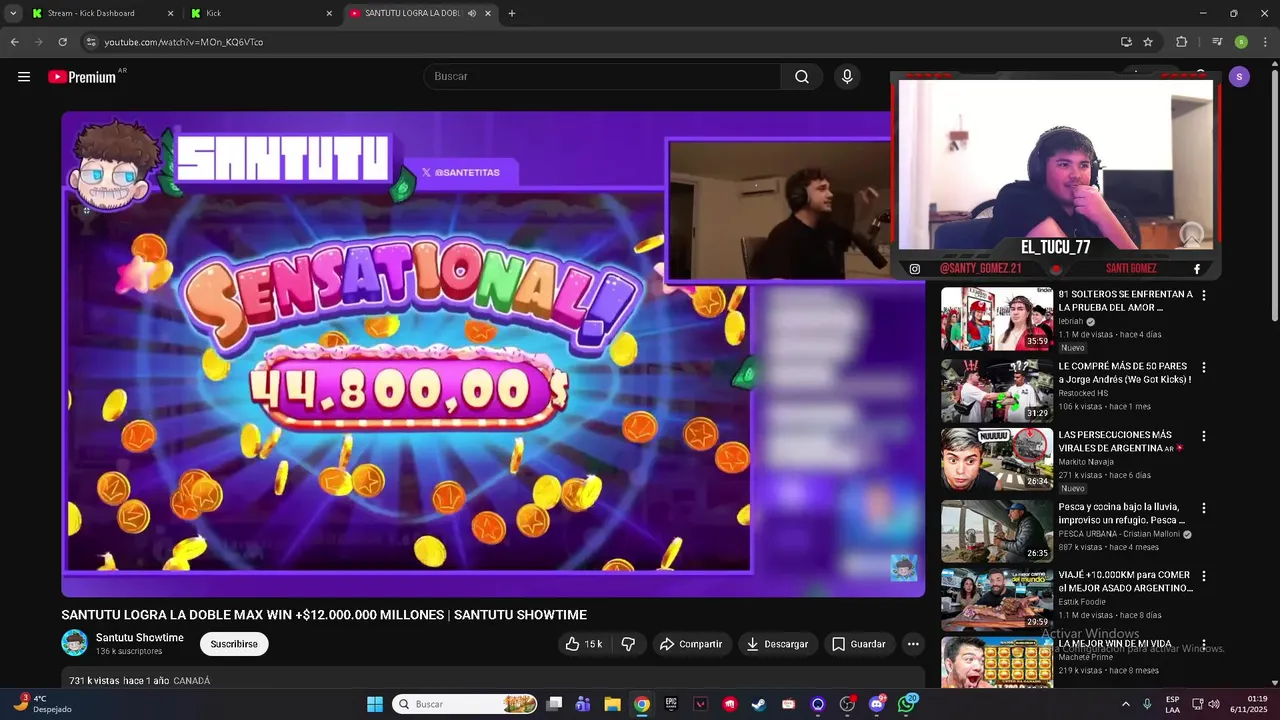The height and width of the screenshot is (720, 1280).
Task: Open a new browser tab
Action: (512, 13)
